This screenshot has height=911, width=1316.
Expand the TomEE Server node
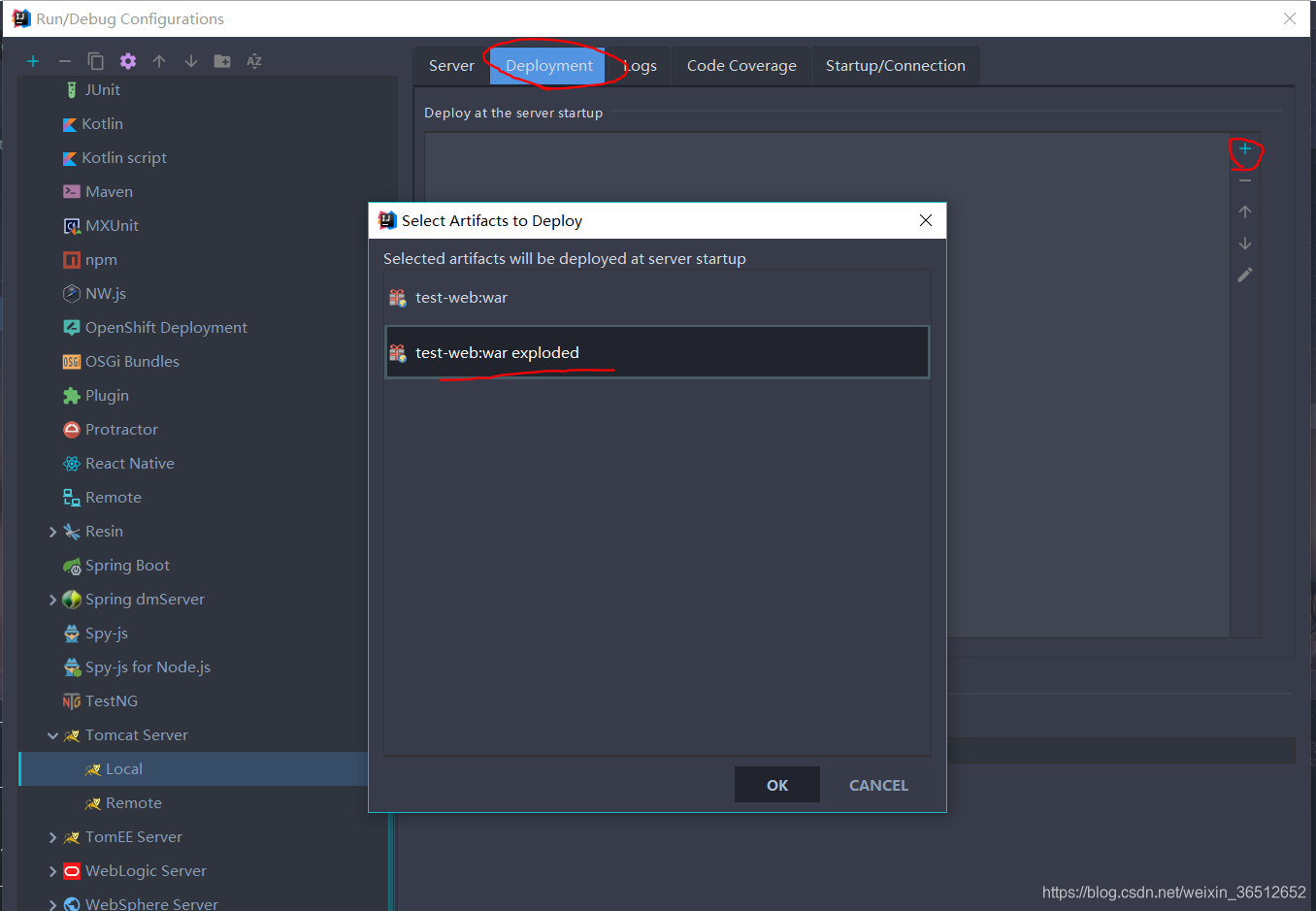point(52,837)
